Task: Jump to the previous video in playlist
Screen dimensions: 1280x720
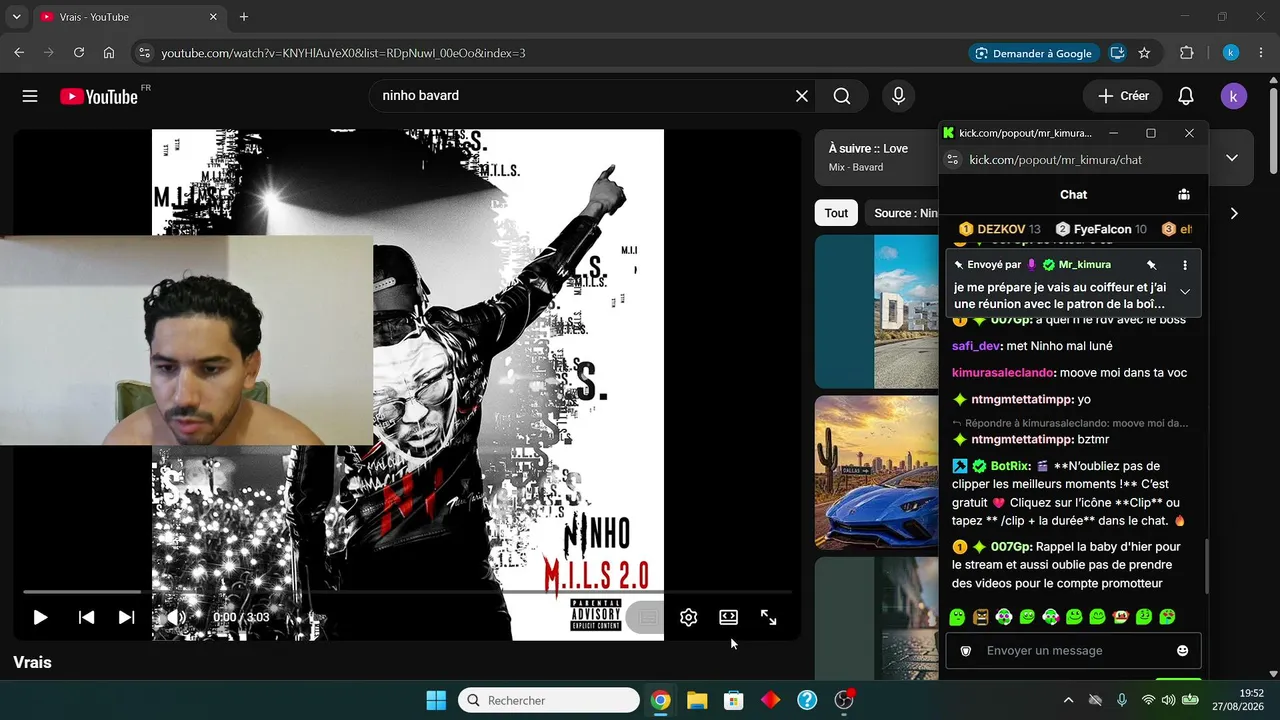Action: coord(87,617)
